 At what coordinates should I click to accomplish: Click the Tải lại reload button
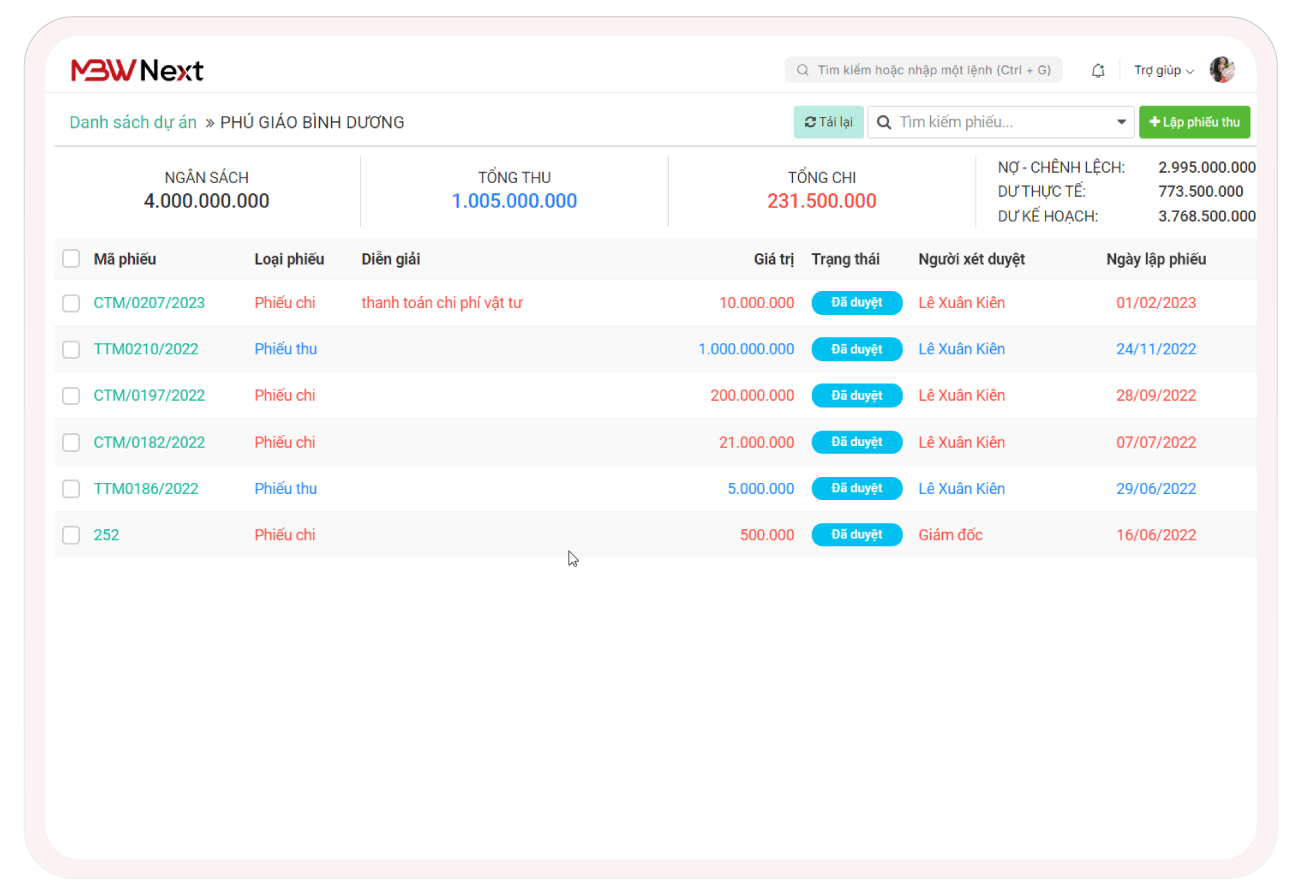point(828,122)
